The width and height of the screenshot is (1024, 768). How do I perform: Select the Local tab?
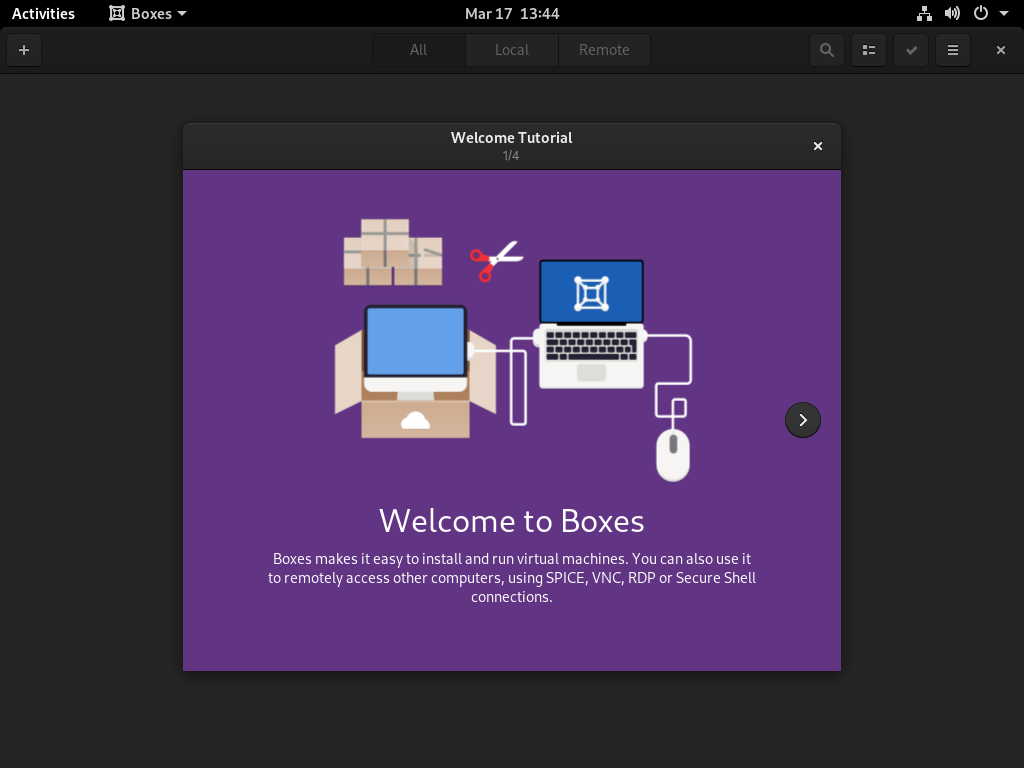tap(512, 50)
